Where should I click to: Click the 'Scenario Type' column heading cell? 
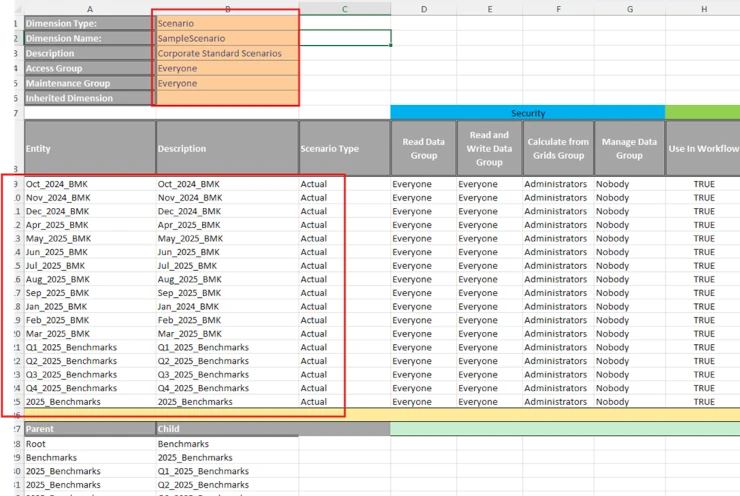click(344, 149)
